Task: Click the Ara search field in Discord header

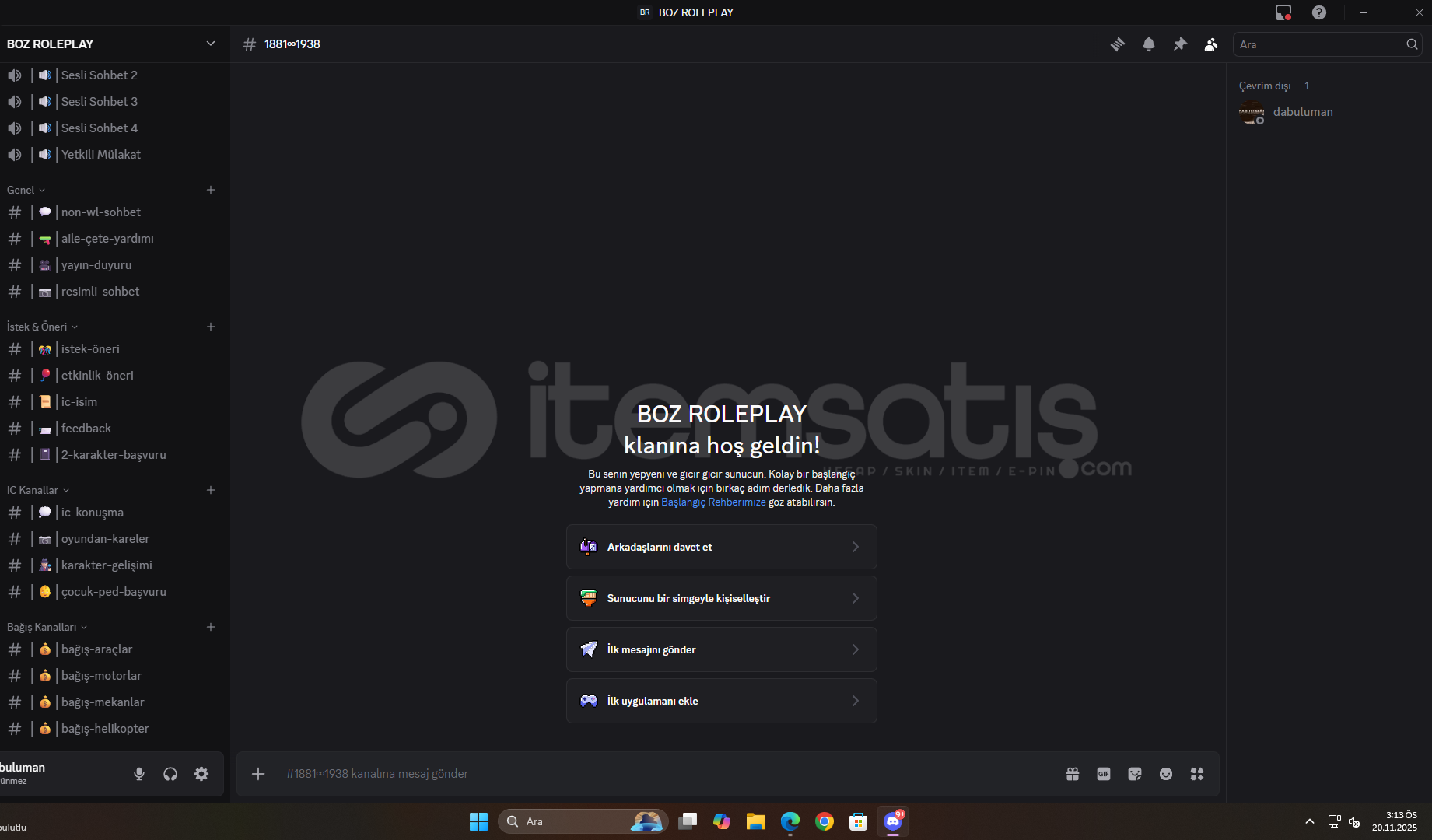Action: point(1327,44)
